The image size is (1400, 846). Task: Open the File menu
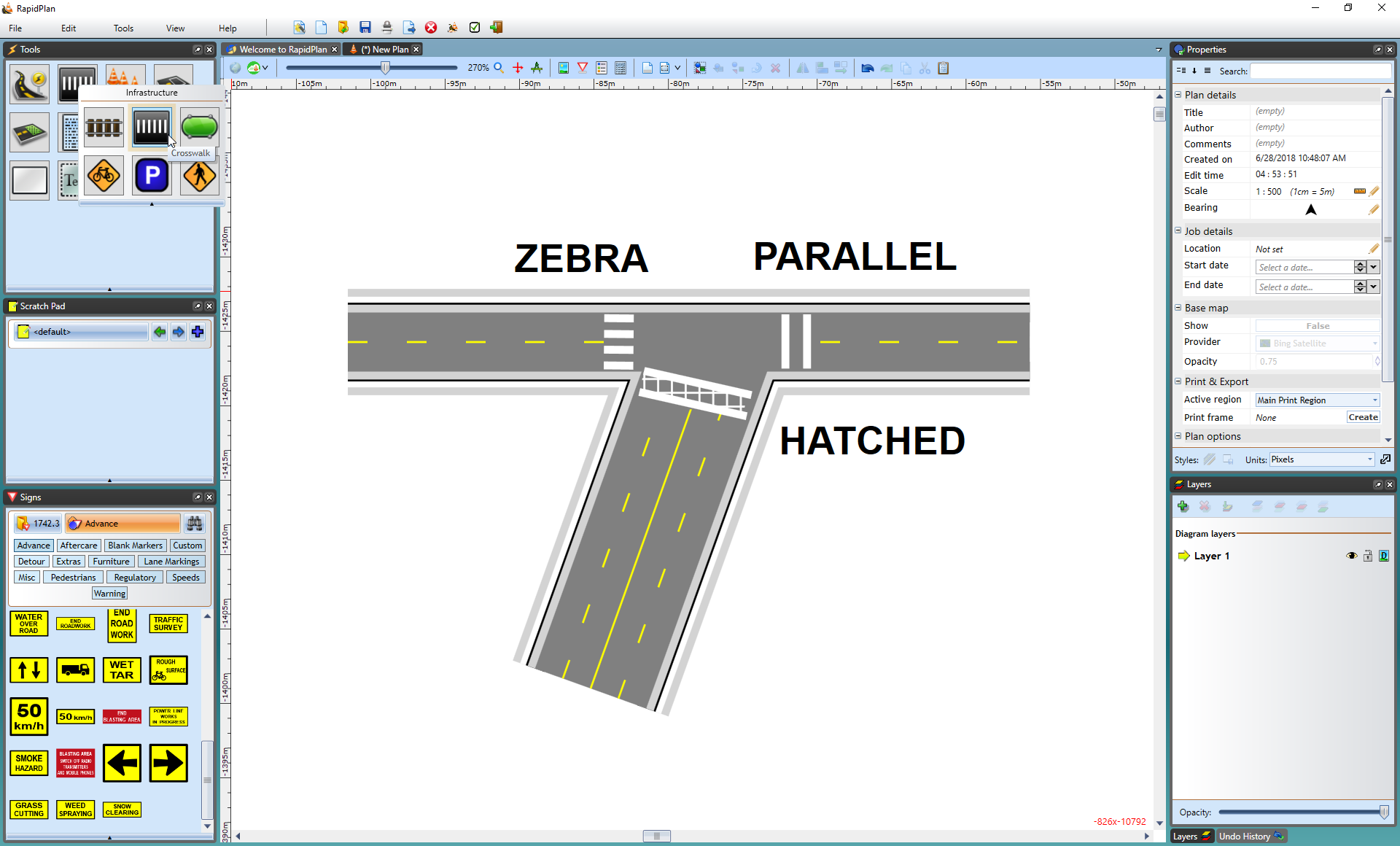coord(15,28)
